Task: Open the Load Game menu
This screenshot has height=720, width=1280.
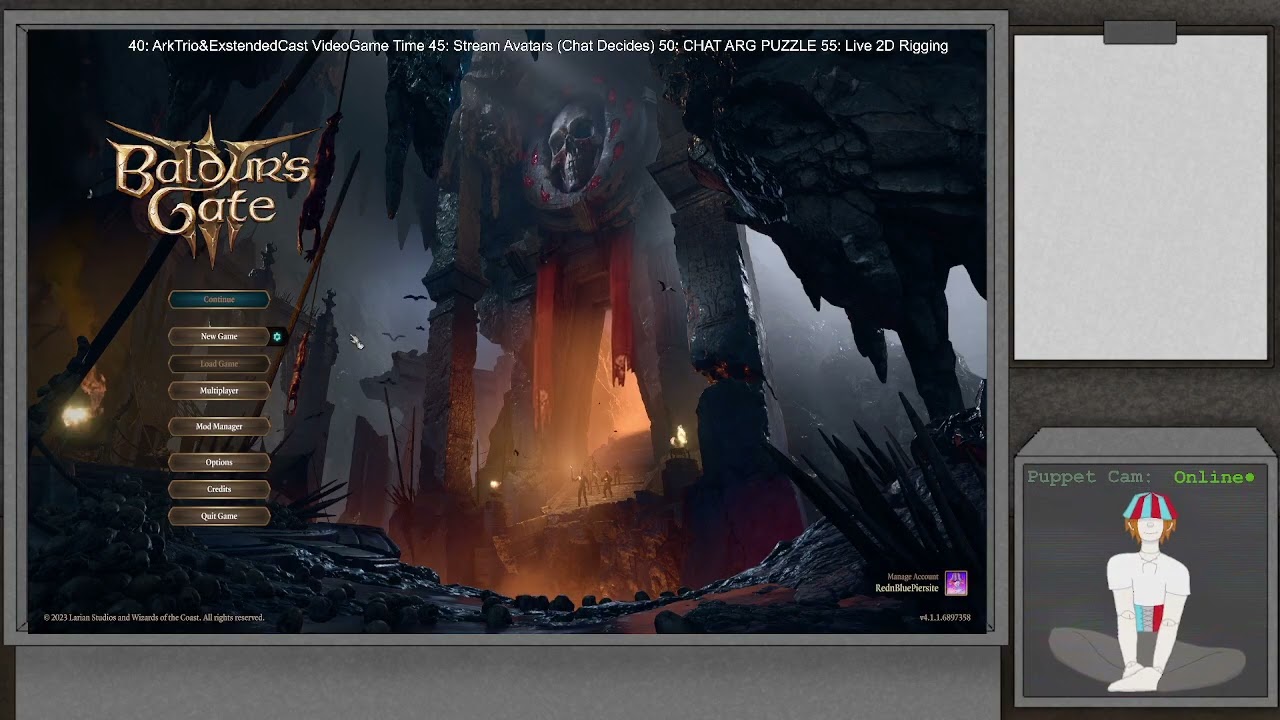Action: (x=219, y=364)
